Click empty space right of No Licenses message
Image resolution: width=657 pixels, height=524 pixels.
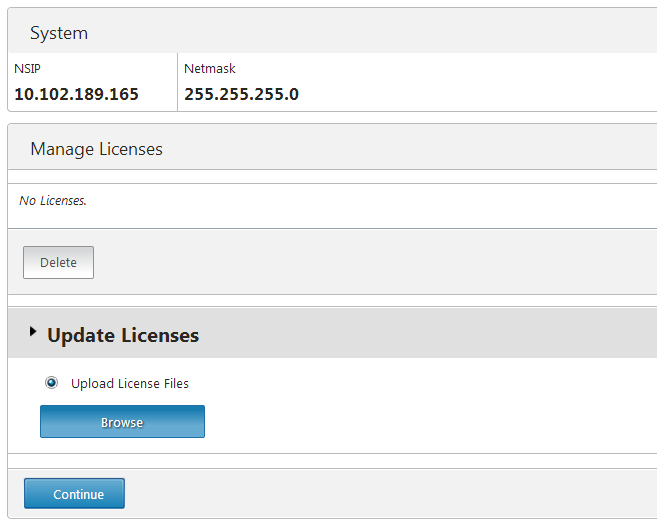pyautogui.click(x=380, y=201)
